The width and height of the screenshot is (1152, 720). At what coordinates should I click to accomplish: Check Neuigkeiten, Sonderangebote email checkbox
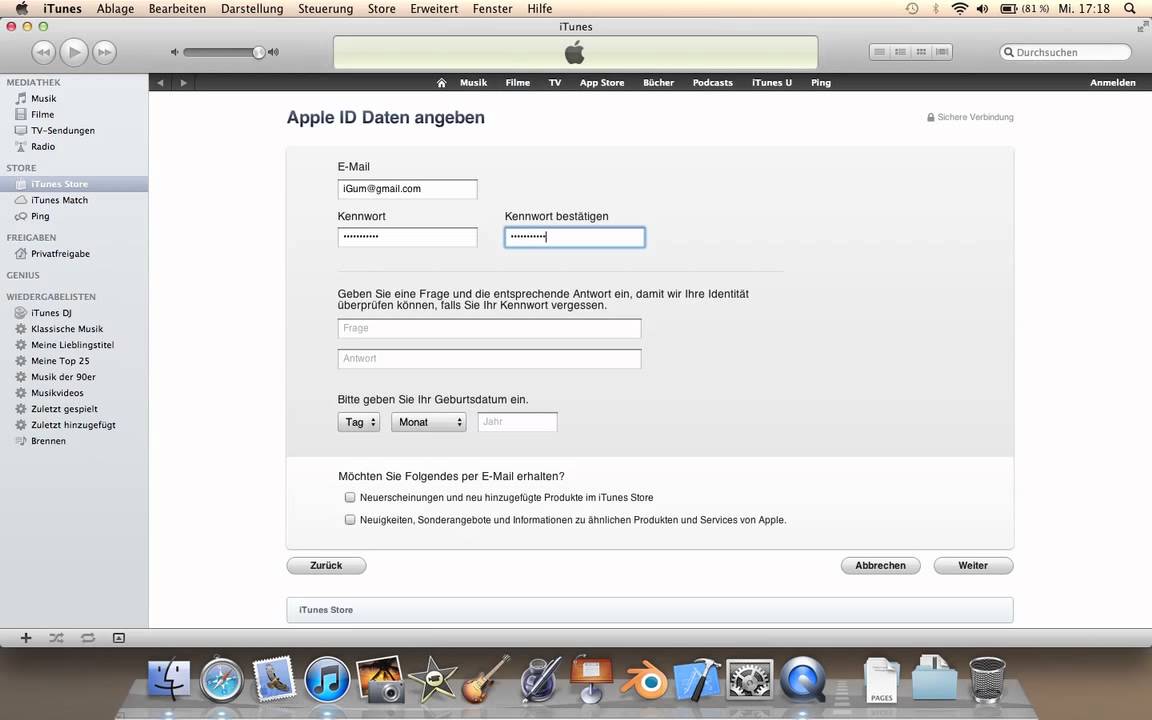[x=350, y=519]
